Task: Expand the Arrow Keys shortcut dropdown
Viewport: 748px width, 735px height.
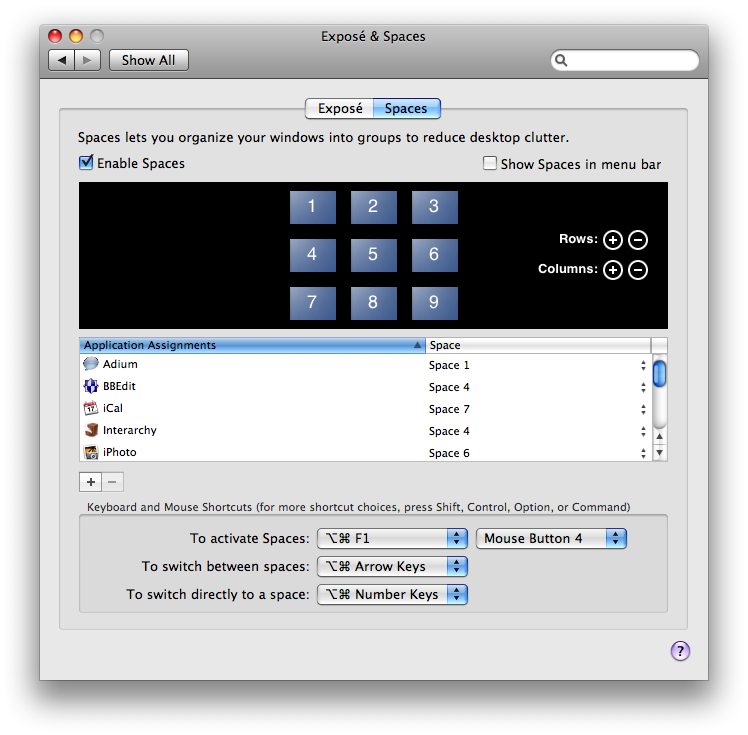Action: [392, 566]
